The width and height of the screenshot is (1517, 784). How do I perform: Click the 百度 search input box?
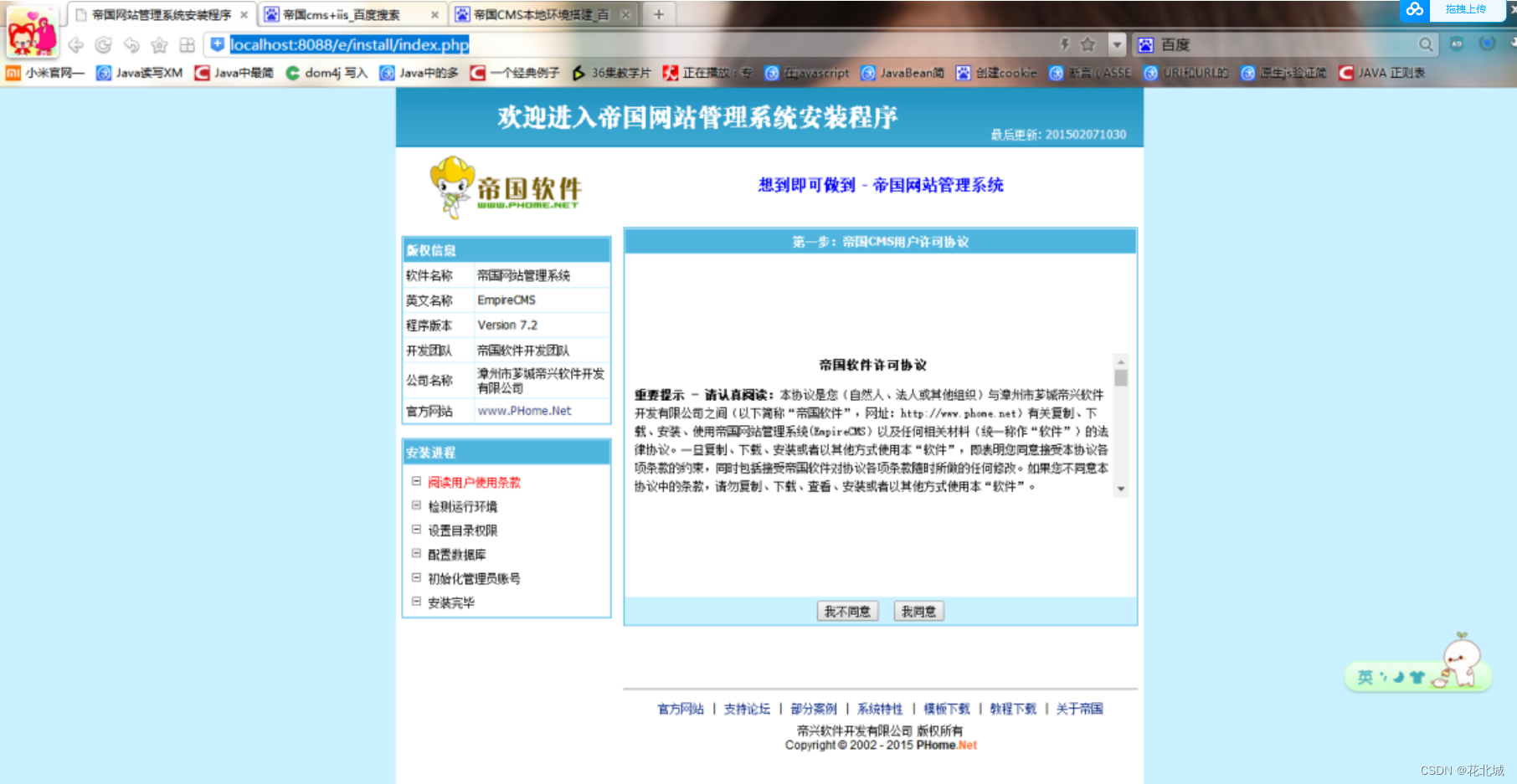[x=1285, y=44]
